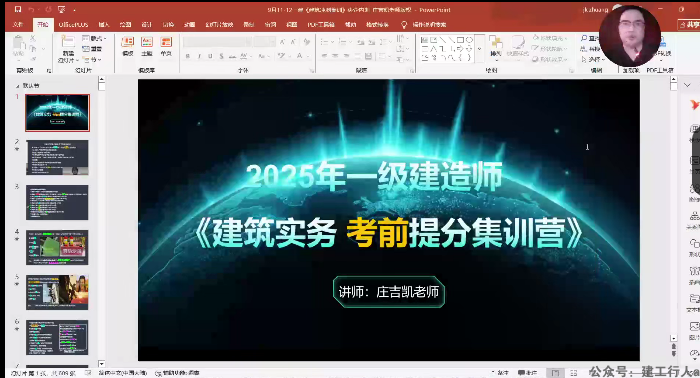The width and height of the screenshot is (700, 378).
Task: Click the Cut scissors icon
Action: click(x=33, y=39)
